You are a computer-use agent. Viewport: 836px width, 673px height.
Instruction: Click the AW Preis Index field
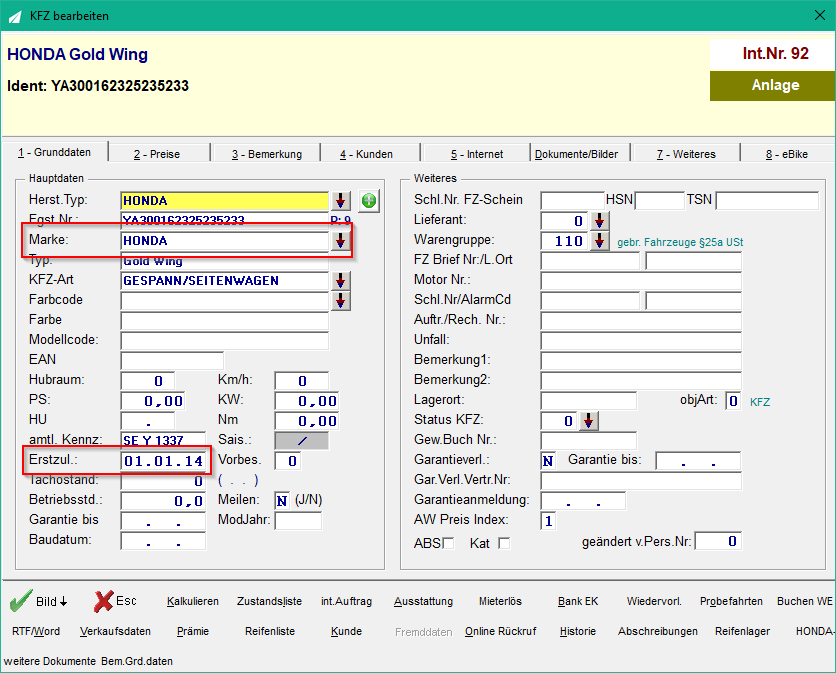(549, 520)
